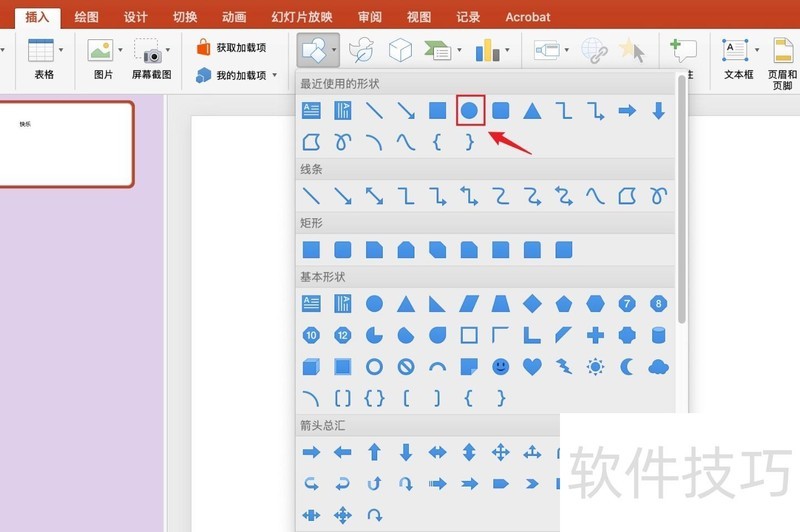Open the Animations (动画) tab
The height and width of the screenshot is (532, 800).
(234, 17)
